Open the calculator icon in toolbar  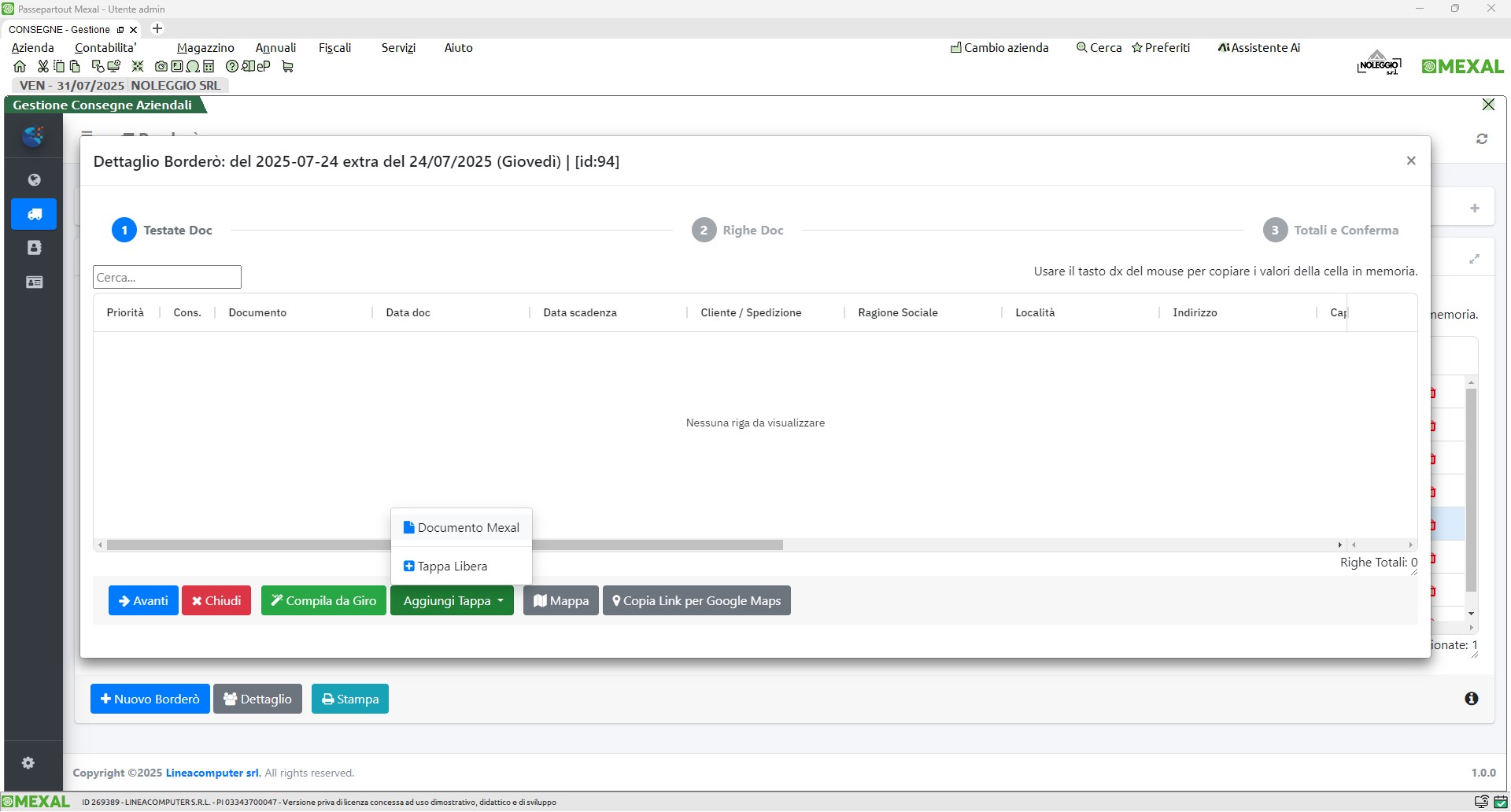[x=209, y=67]
